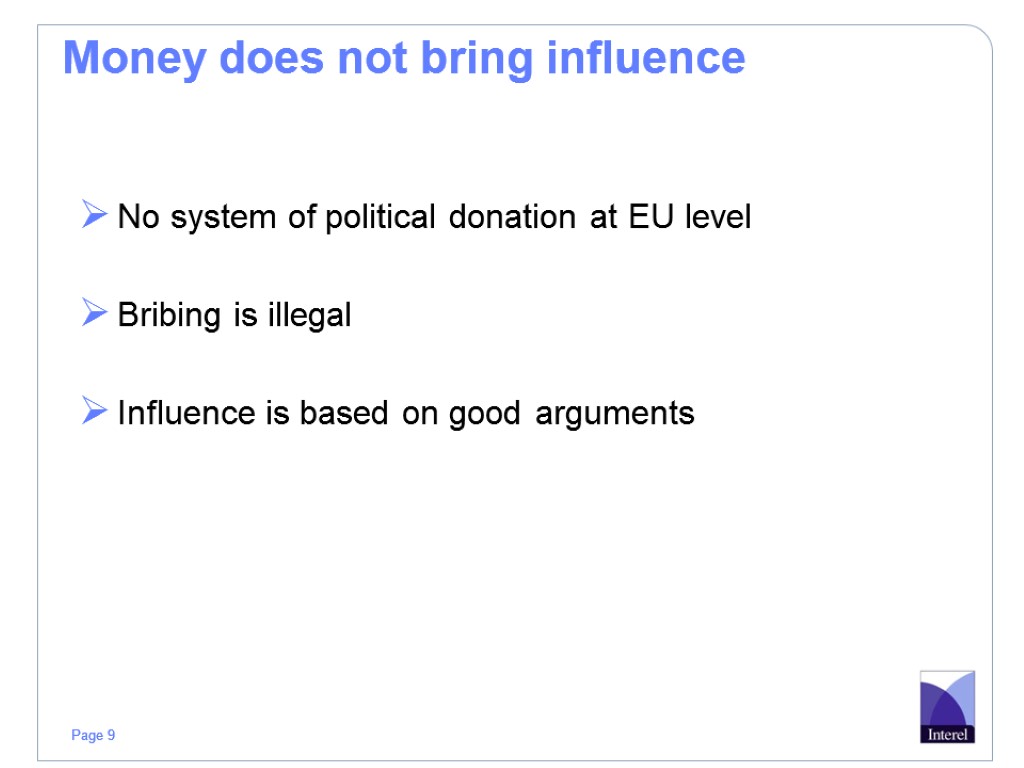
Task: Click the word Bribing in second bullet
Action: click(169, 316)
